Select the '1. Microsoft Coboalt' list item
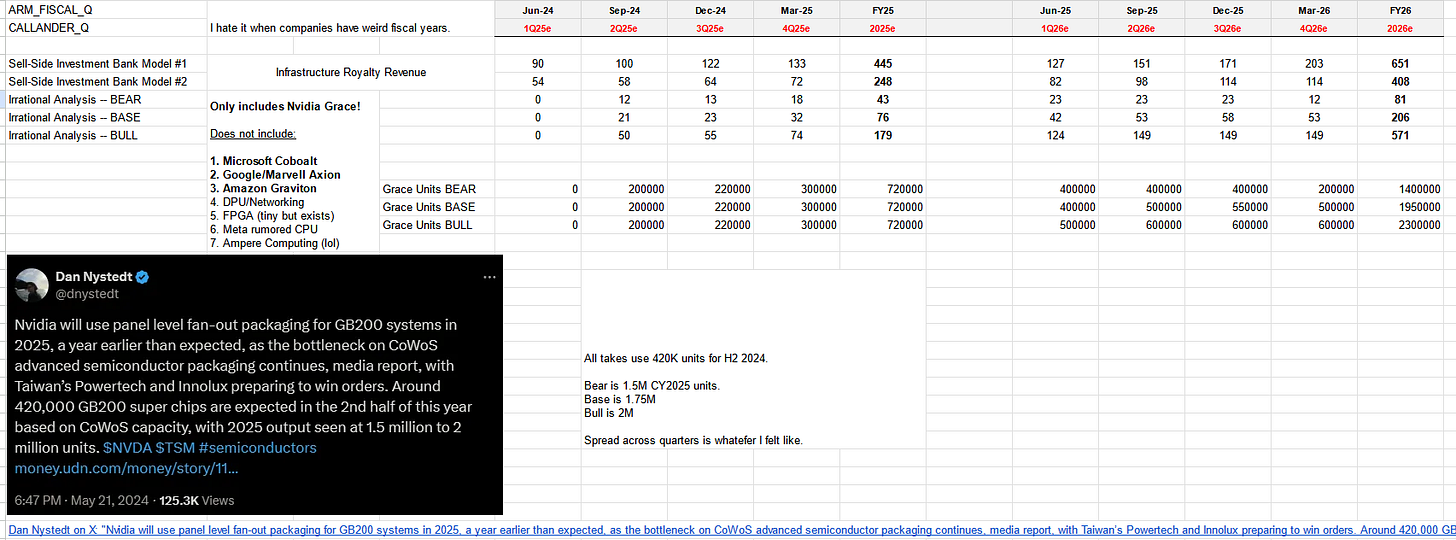This screenshot has width=1456, height=540. point(264,161)
